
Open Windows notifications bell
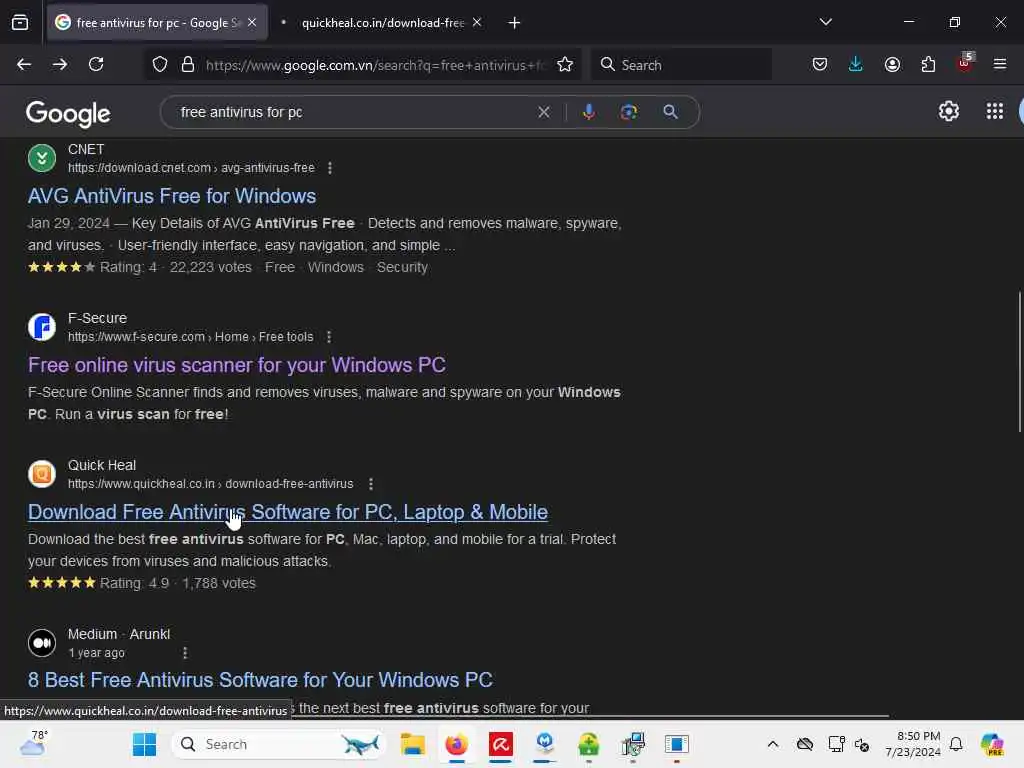pyautogui.click(x=956, y=744)
